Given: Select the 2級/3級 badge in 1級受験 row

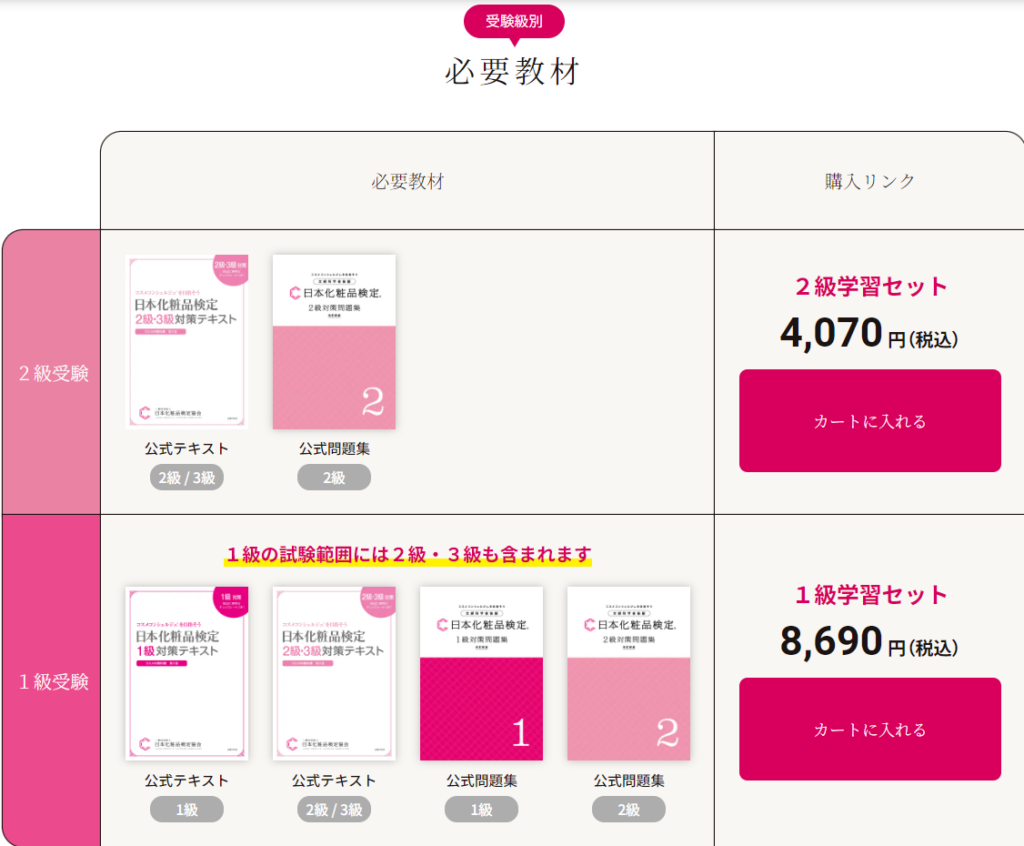Looking at the screenshot, I should click(x=334, y=809).
